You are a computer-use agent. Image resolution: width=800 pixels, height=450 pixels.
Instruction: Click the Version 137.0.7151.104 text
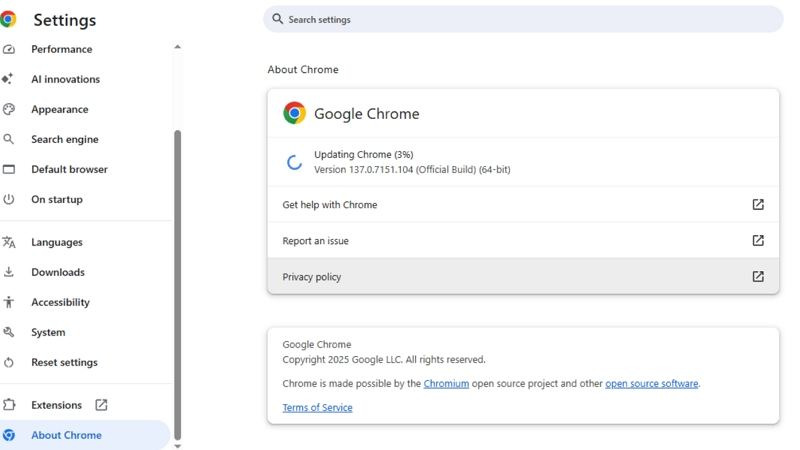click(412, 169)
